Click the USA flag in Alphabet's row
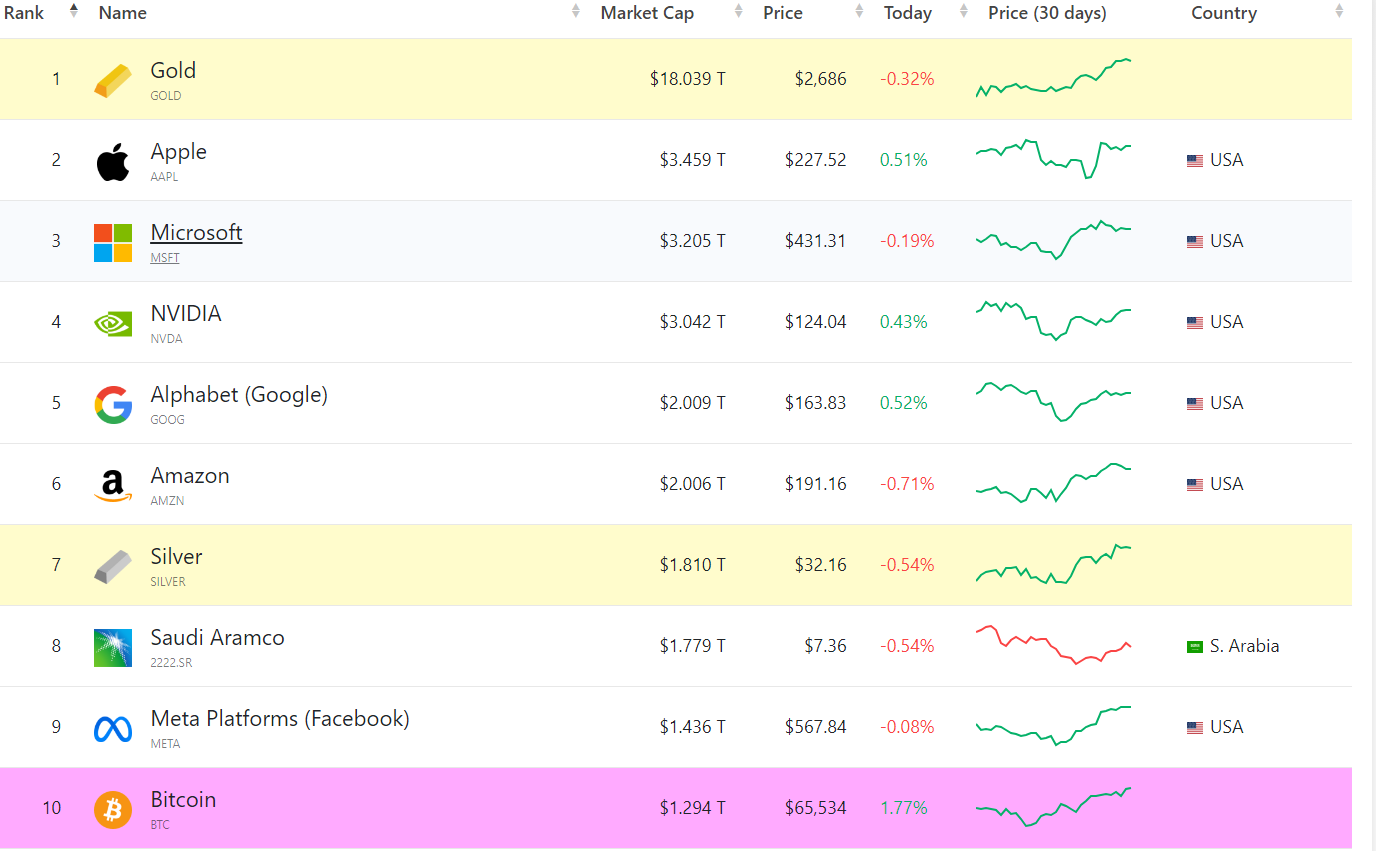This screenshot has width=1376, height=851. (x=1195, y=404)
